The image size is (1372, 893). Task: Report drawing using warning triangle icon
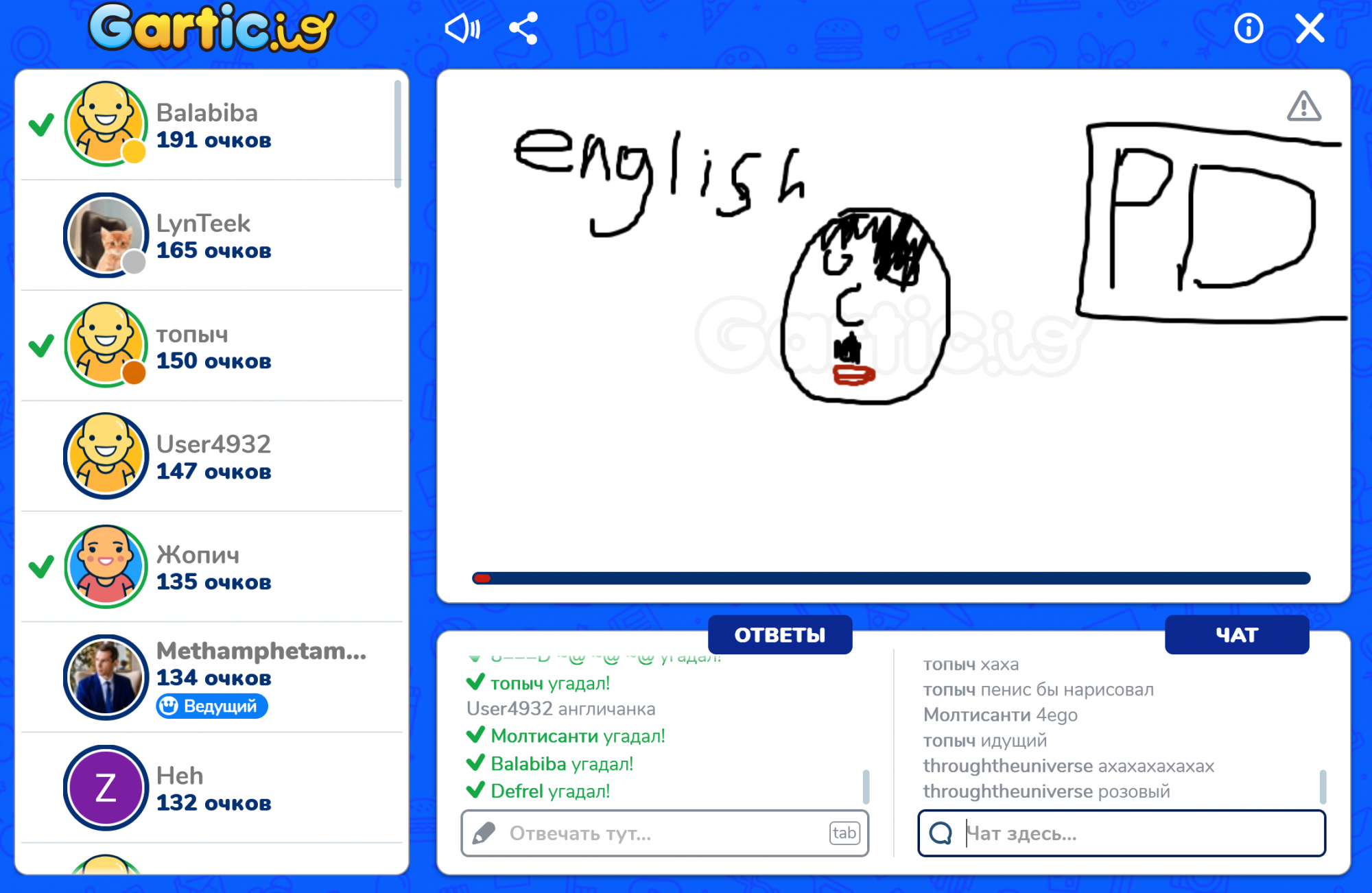point(1303,107)
